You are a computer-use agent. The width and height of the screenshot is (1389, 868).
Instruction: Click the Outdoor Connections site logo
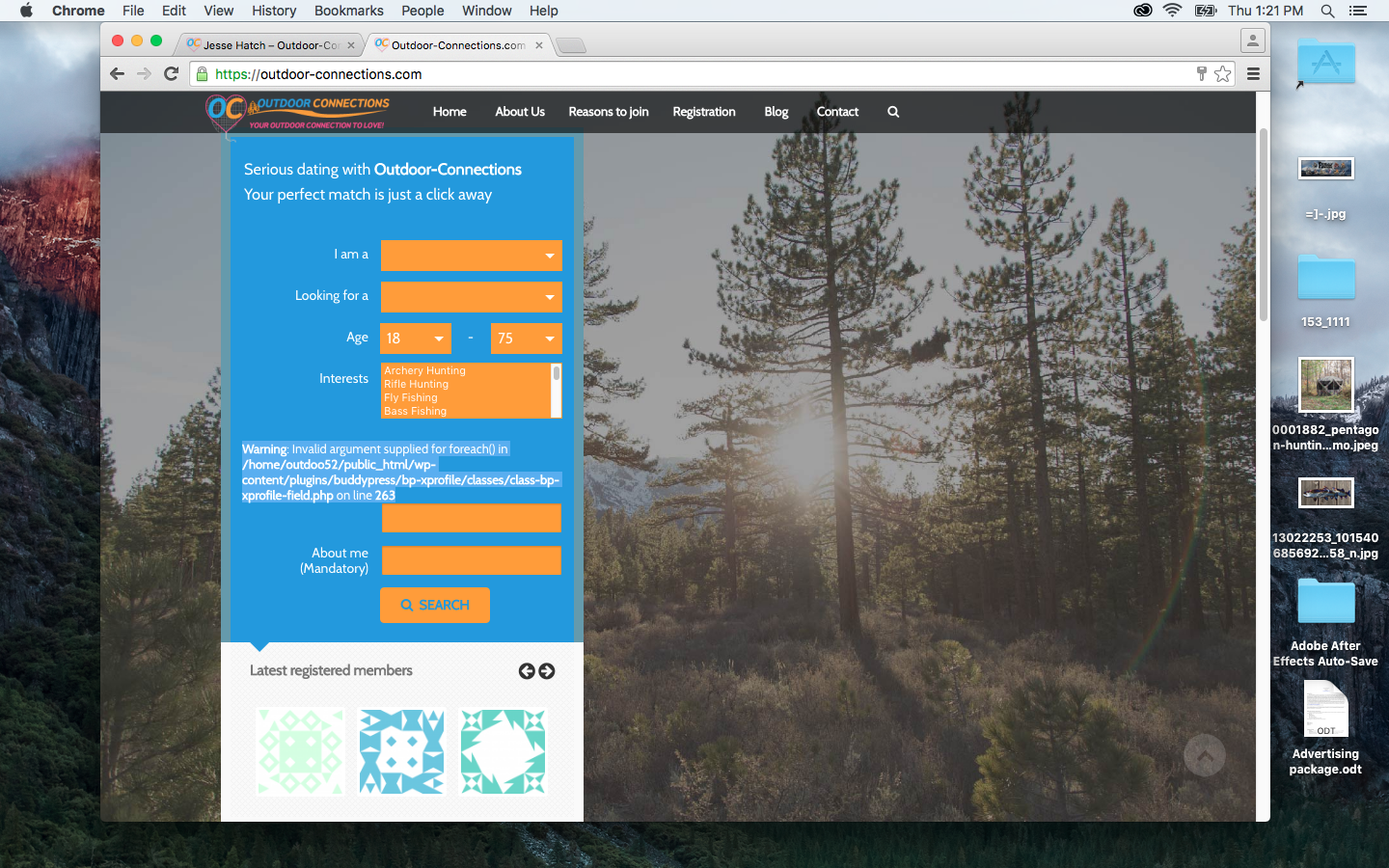pyautogui.click(x=298, y=113)
